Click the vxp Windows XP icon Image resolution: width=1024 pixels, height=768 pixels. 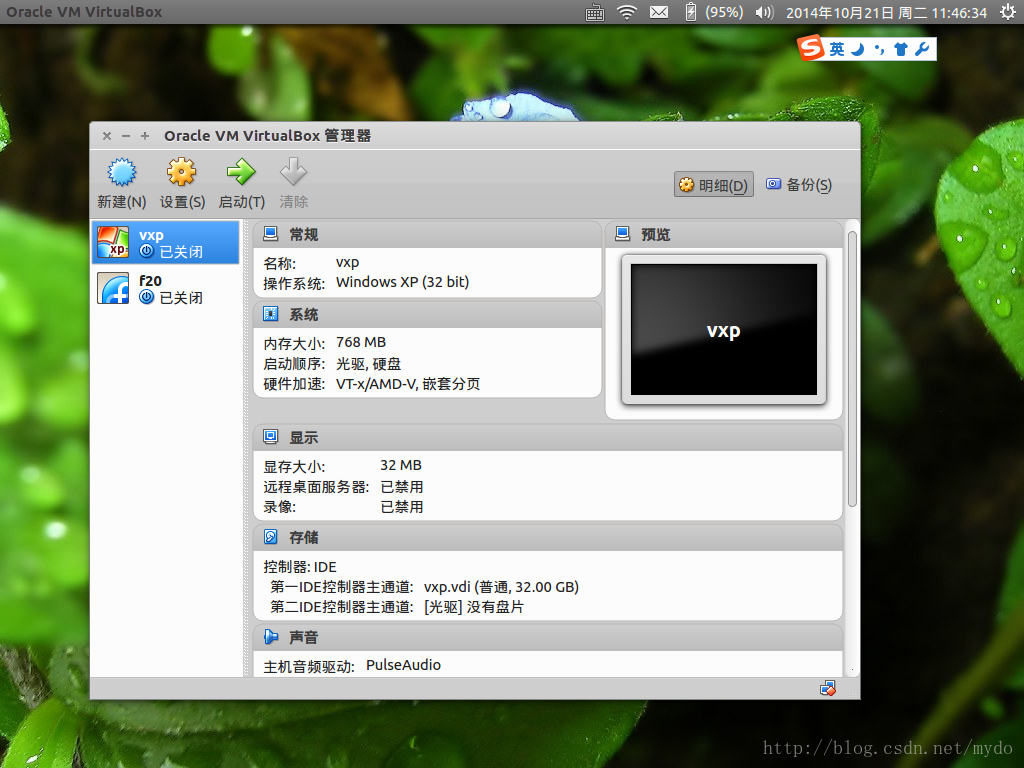(114, 242)
